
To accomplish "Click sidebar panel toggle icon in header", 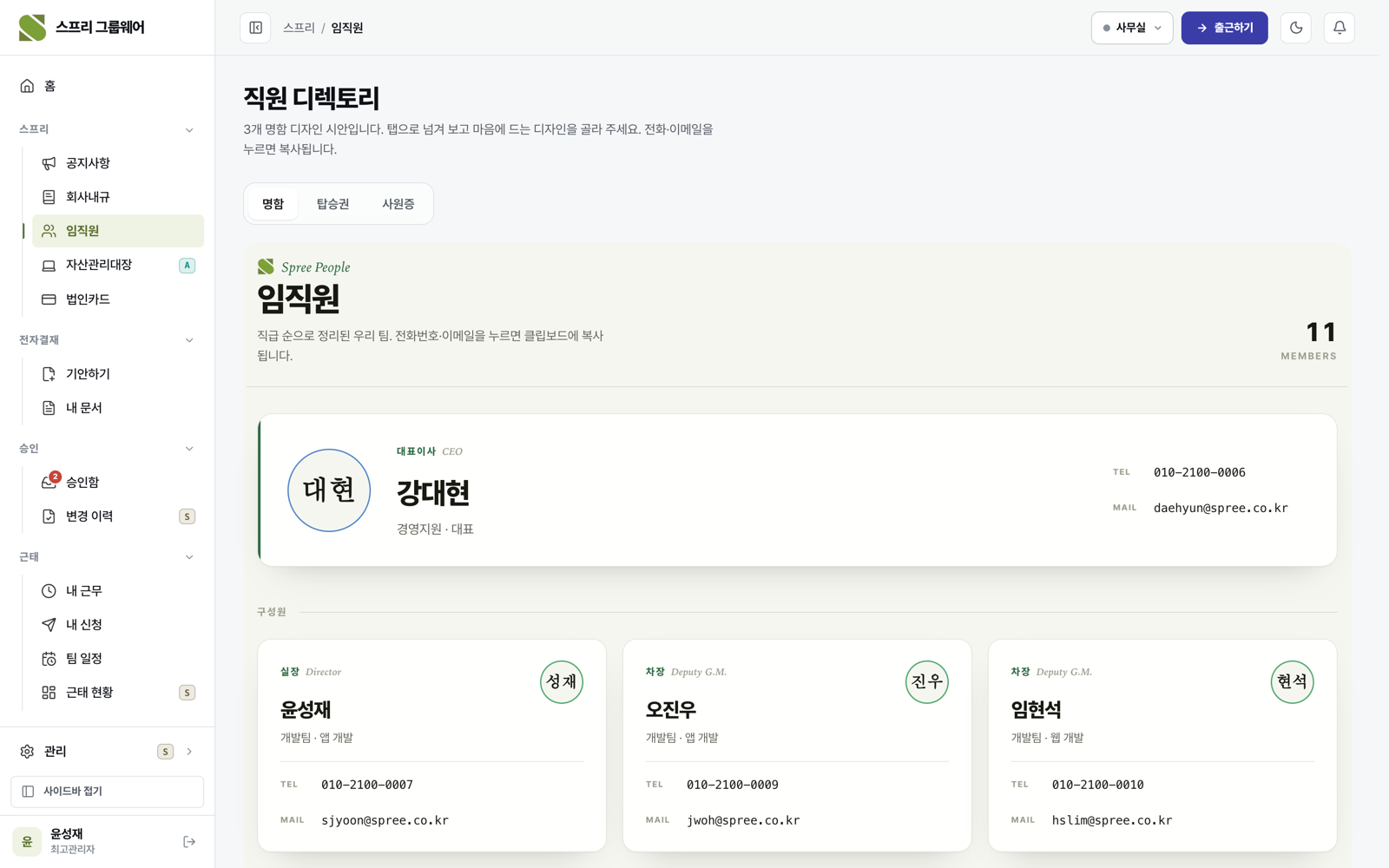I will coord(255,28).
